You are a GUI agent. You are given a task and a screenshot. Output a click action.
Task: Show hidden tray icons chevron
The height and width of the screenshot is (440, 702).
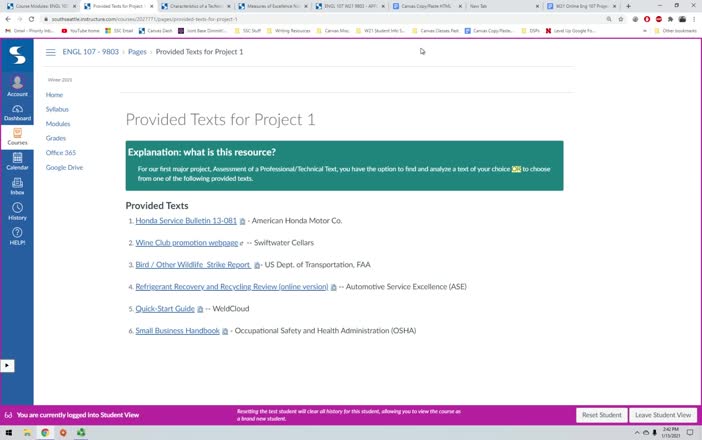637,433
